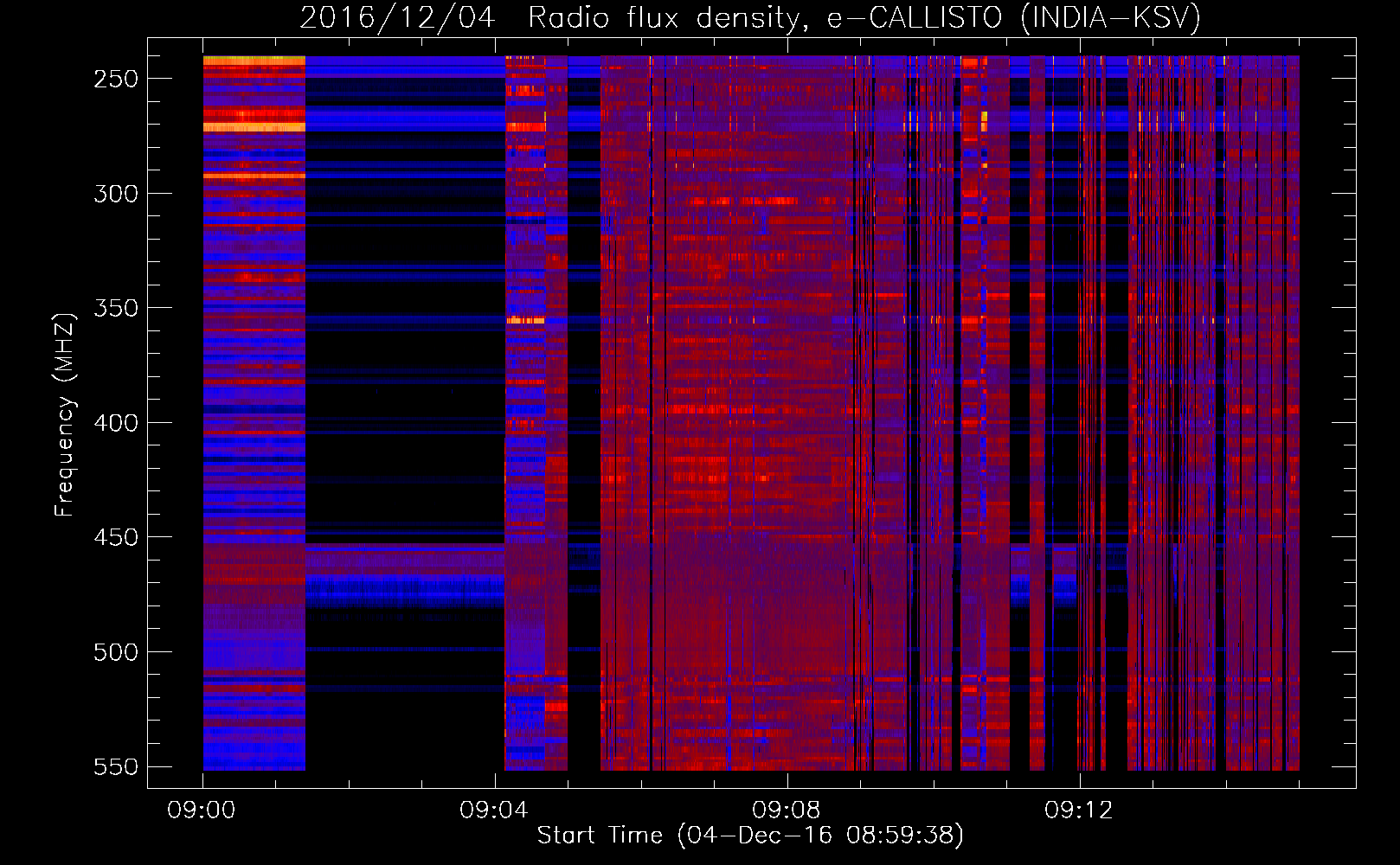The image size is (1400, 865).
Task: Click the 09:08 time tick label
Action: click(787, 811)
